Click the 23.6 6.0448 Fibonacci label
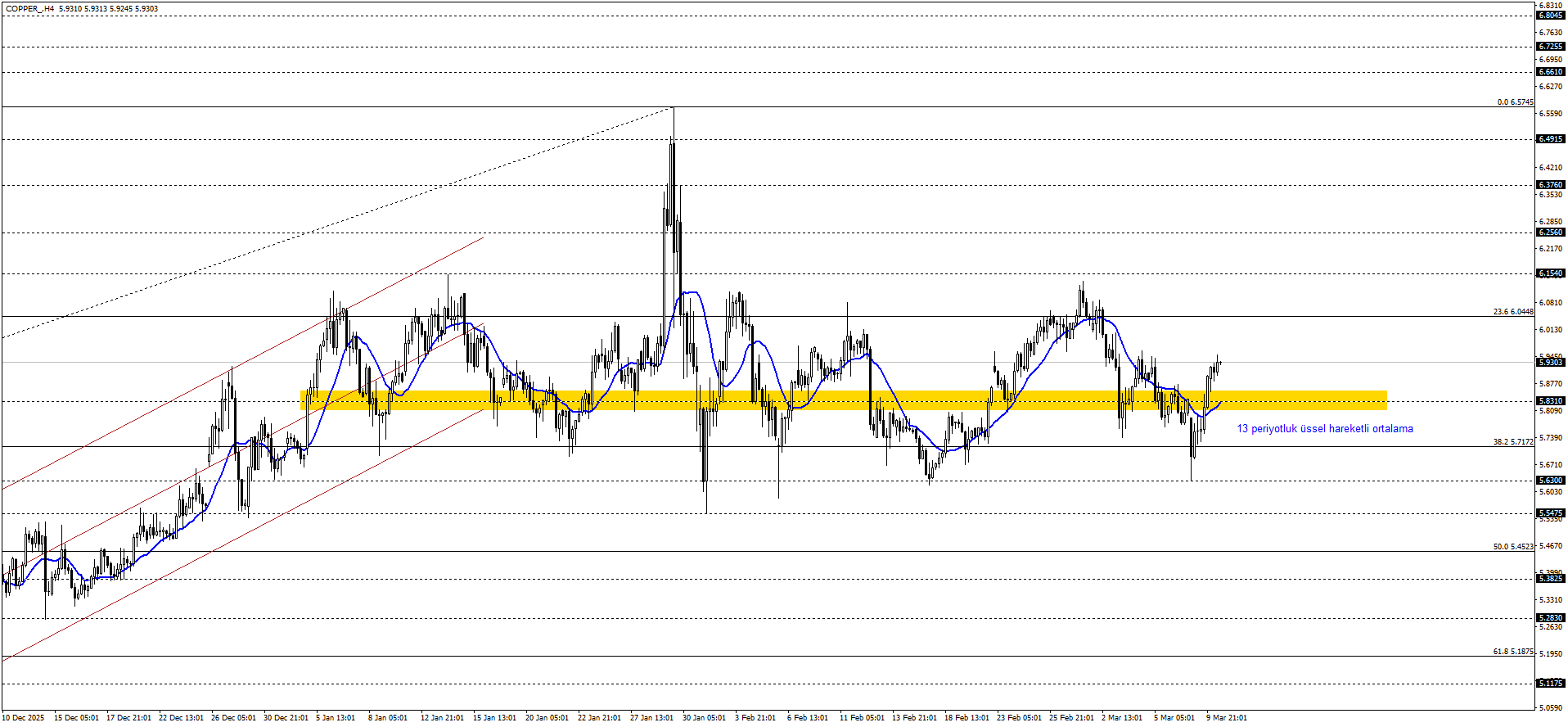This screenshot has height=727, width=1568. pyautogui.click(x=1513, y=312)
